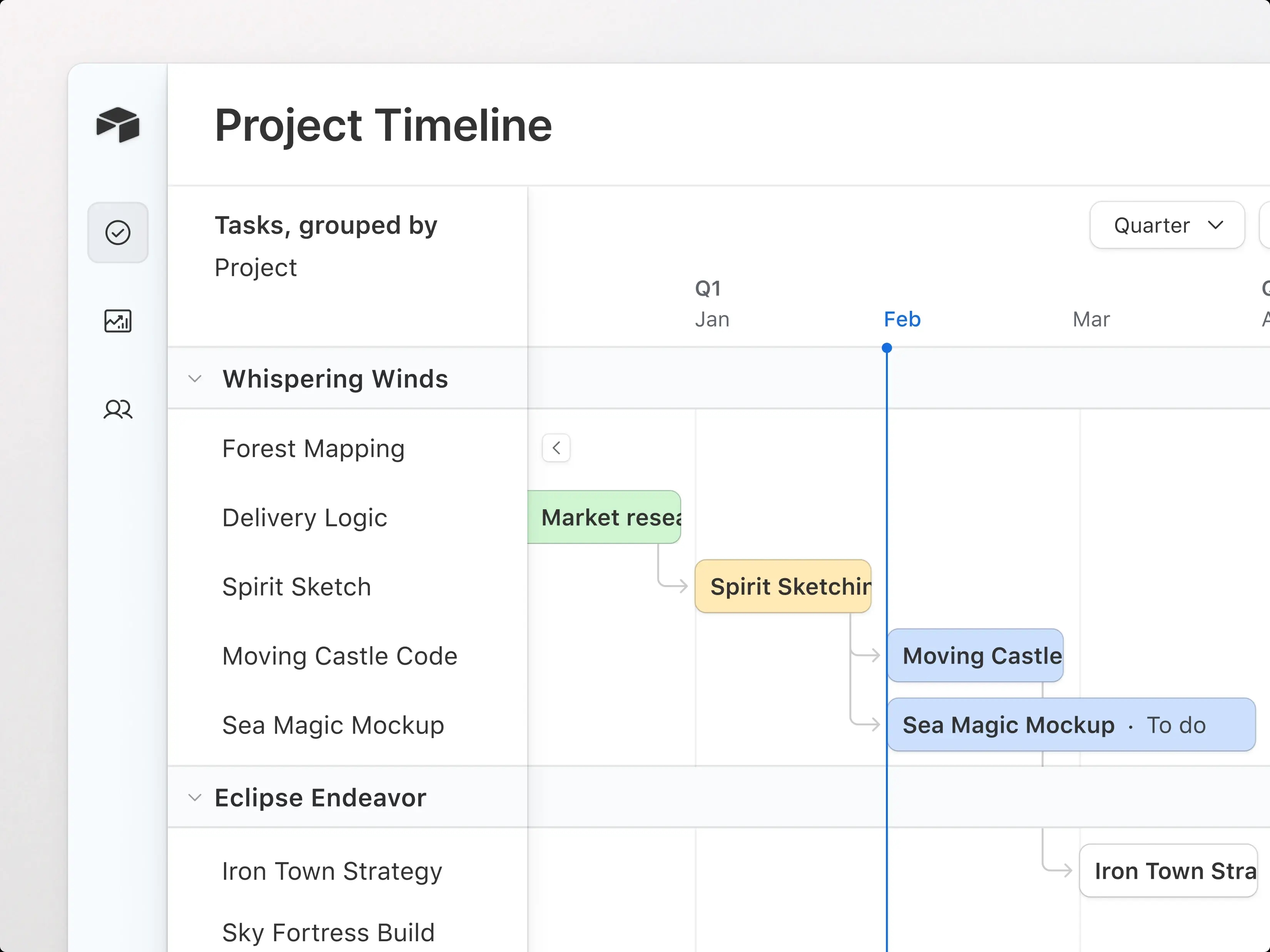The image size is (1270, 952).
Task: Click the Mar month header
Action: [x=1091, y=319]
